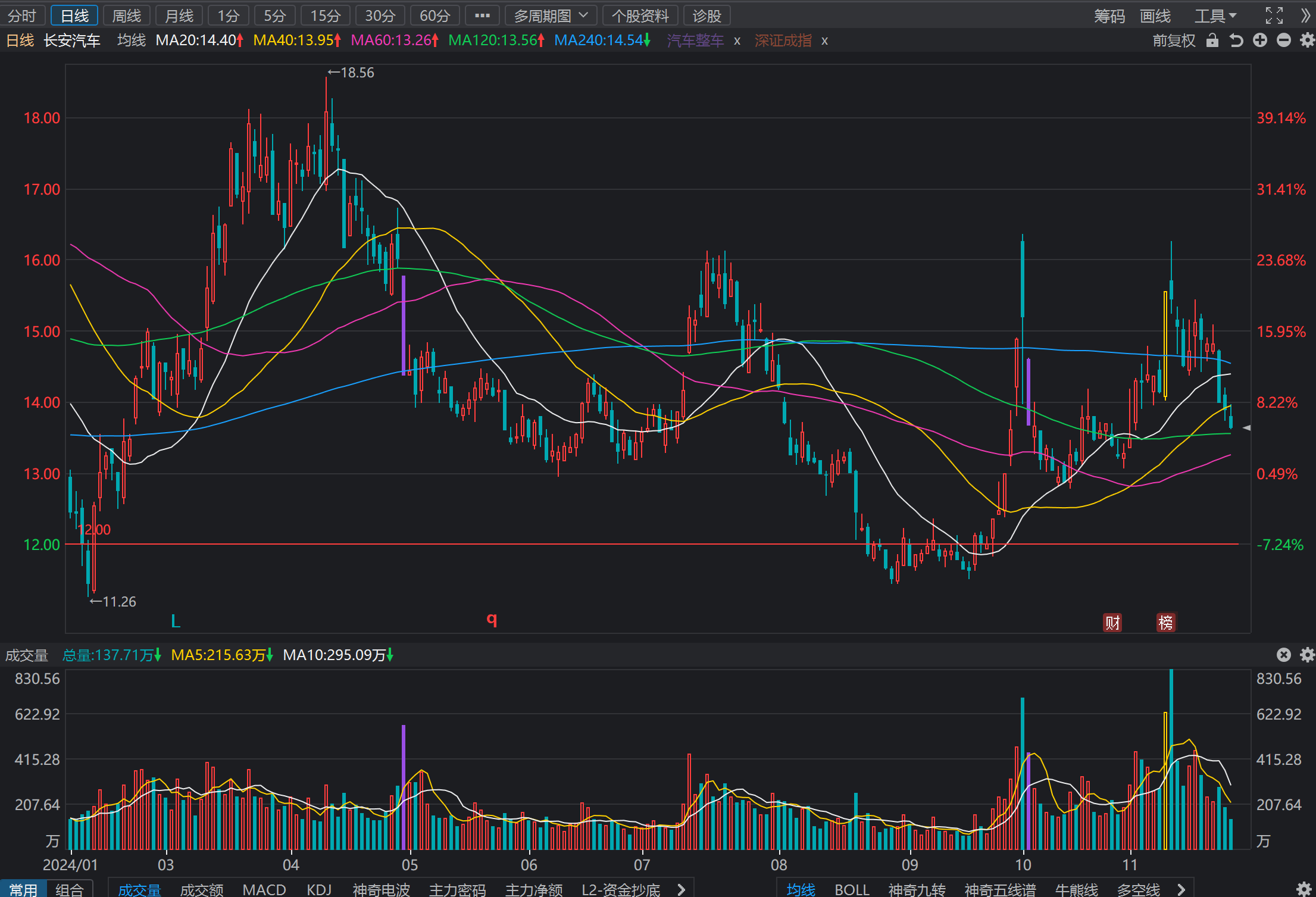Open the 诊股 stock diagnosis

(707, 16)
